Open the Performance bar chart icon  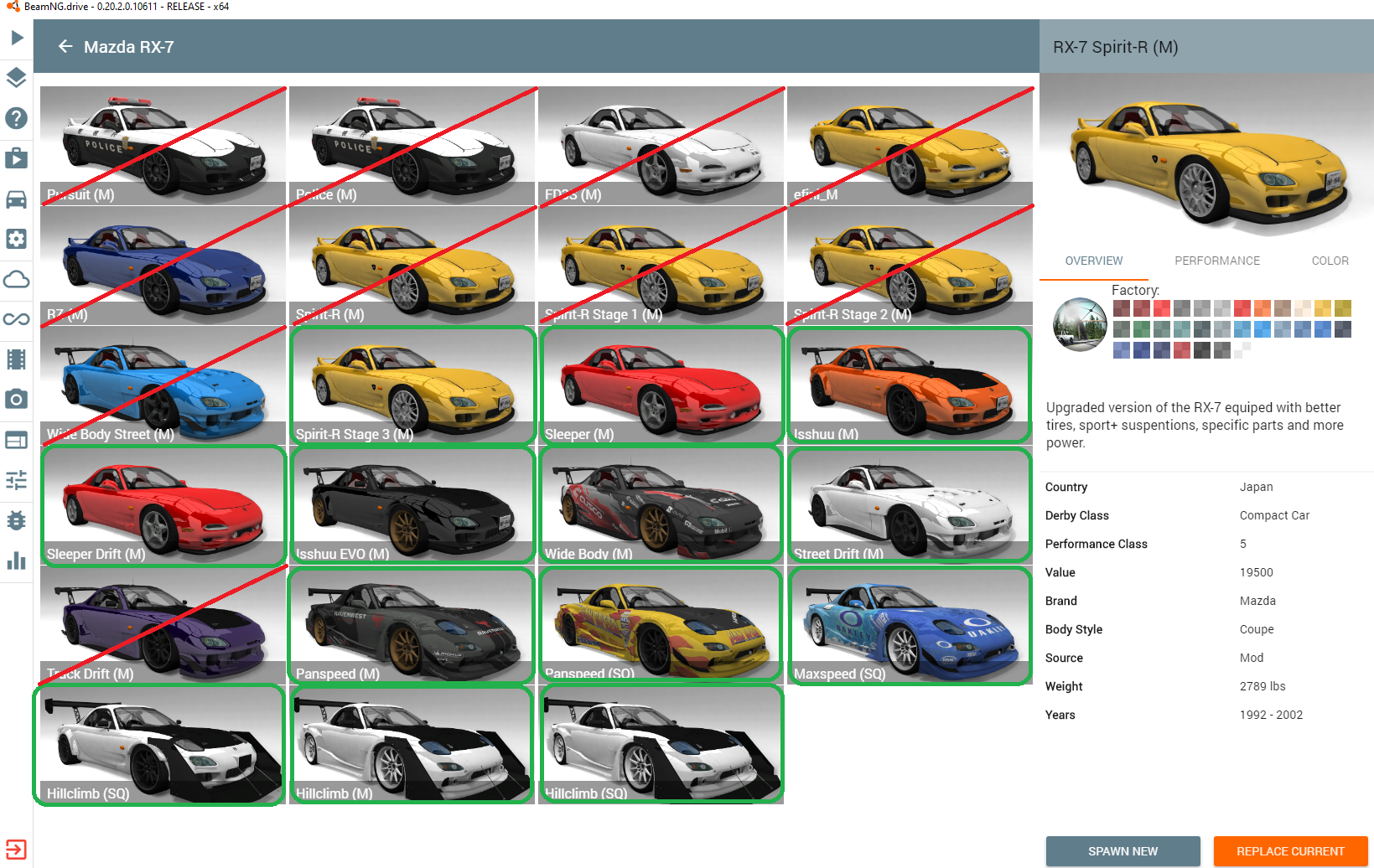(17, 561)
